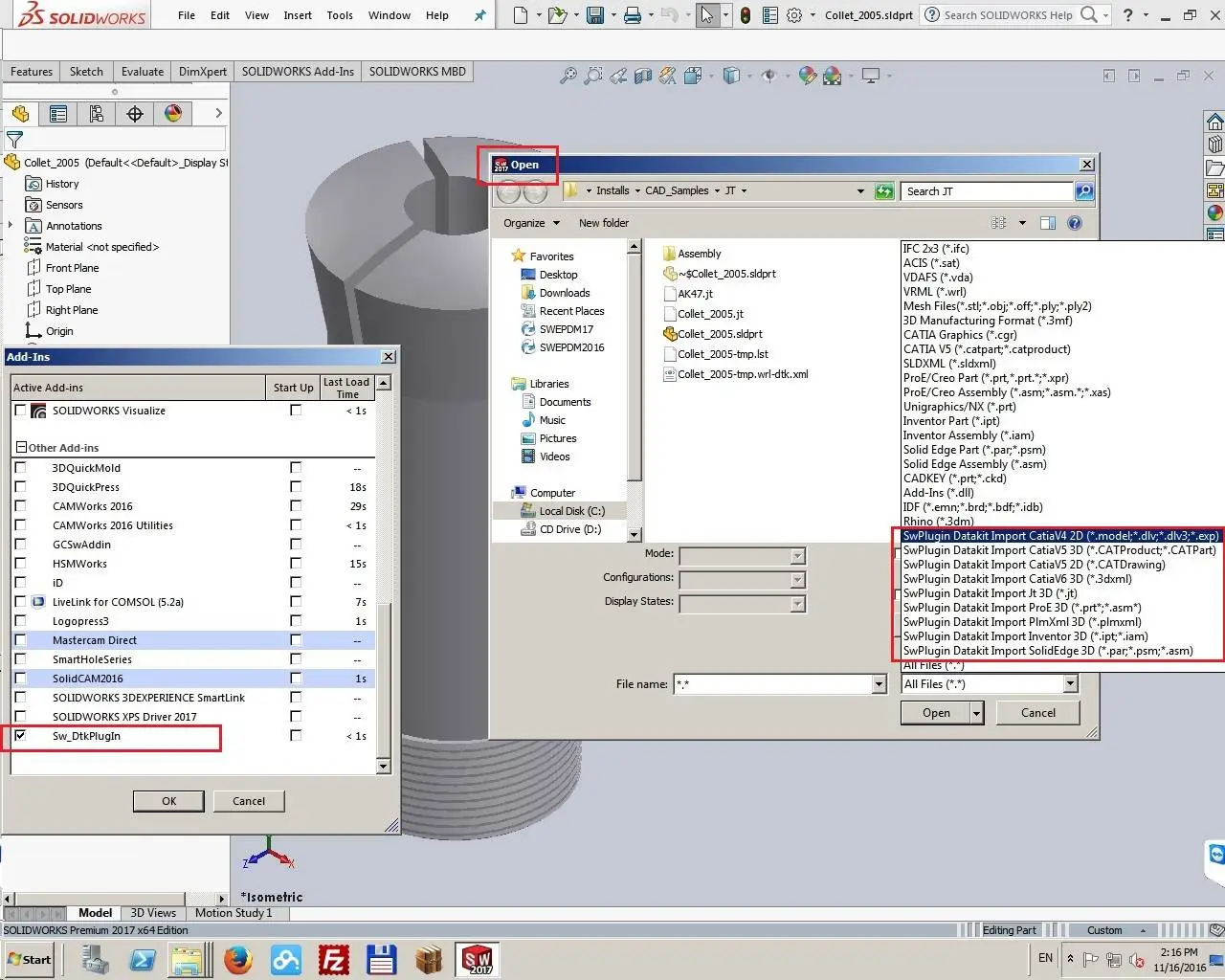
Task: Click Open button in Open dialog
Action: [936, 713]
